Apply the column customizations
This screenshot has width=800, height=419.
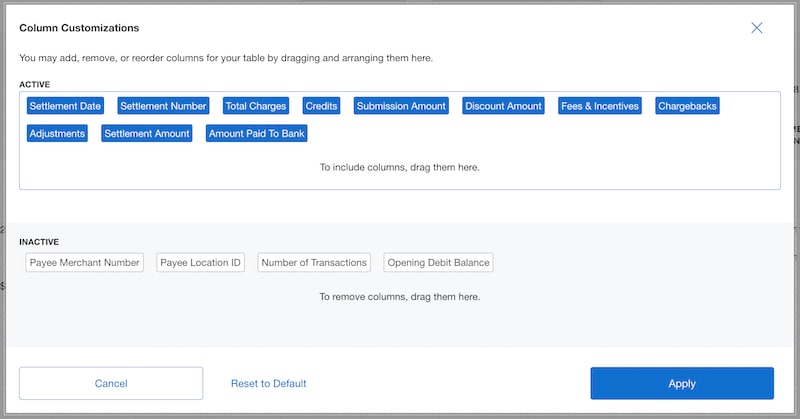(x=681, y=383)
